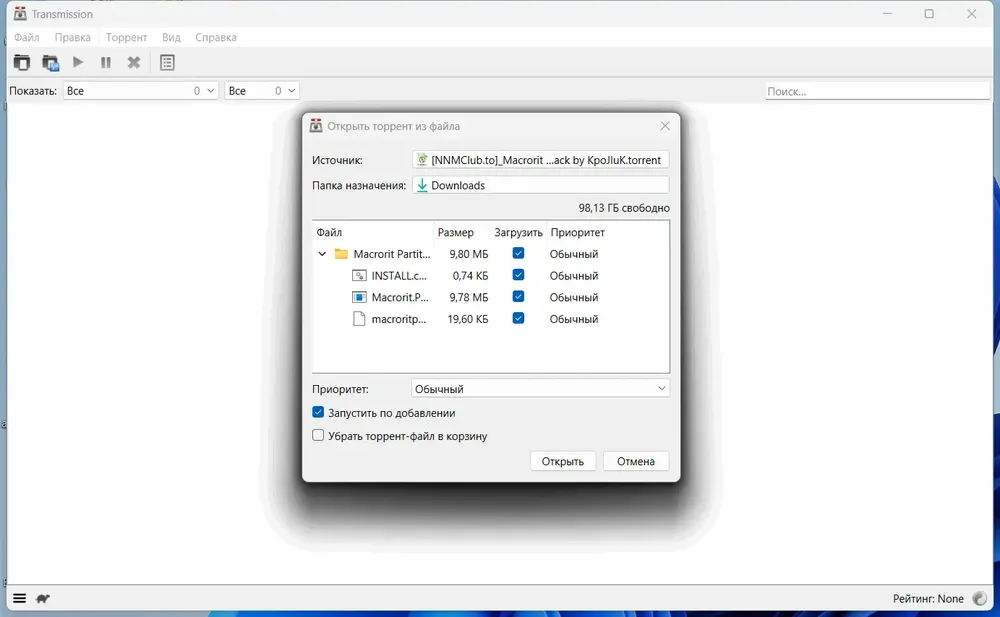Image resolution: width=1000 pixels, height=617 pixels.
Task: Toggle turtle speed limit mode icon
Action: pos(43,598)
